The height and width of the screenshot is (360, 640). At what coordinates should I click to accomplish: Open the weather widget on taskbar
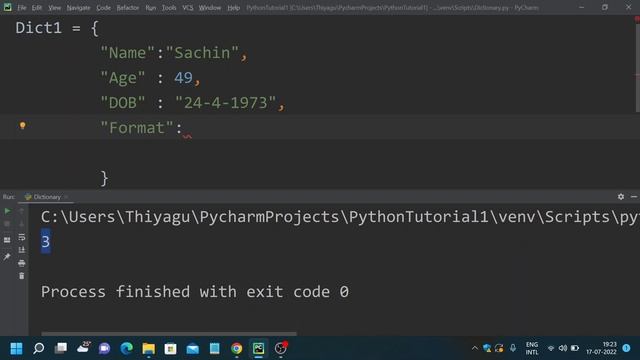coord(83,347)
